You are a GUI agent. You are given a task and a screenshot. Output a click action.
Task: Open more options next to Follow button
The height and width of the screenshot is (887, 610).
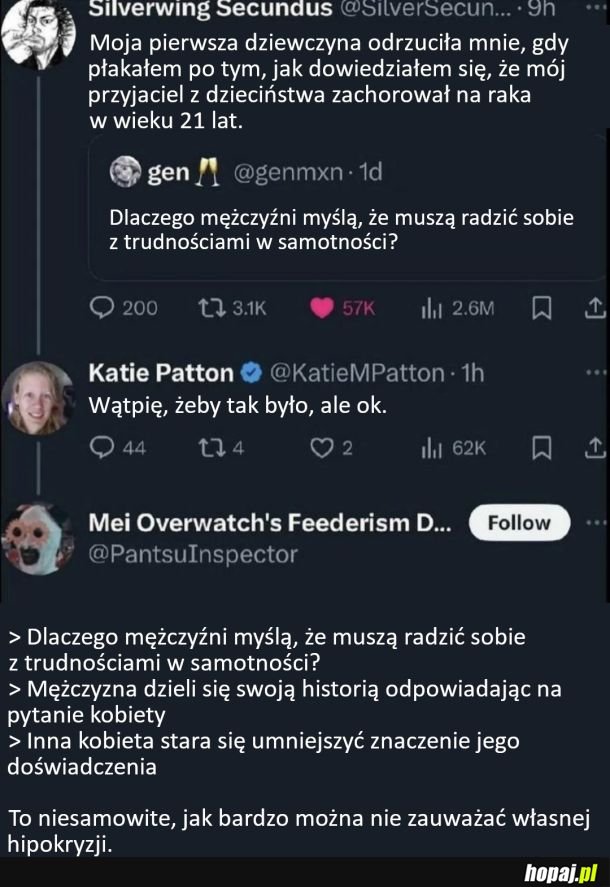coord(597,522)
